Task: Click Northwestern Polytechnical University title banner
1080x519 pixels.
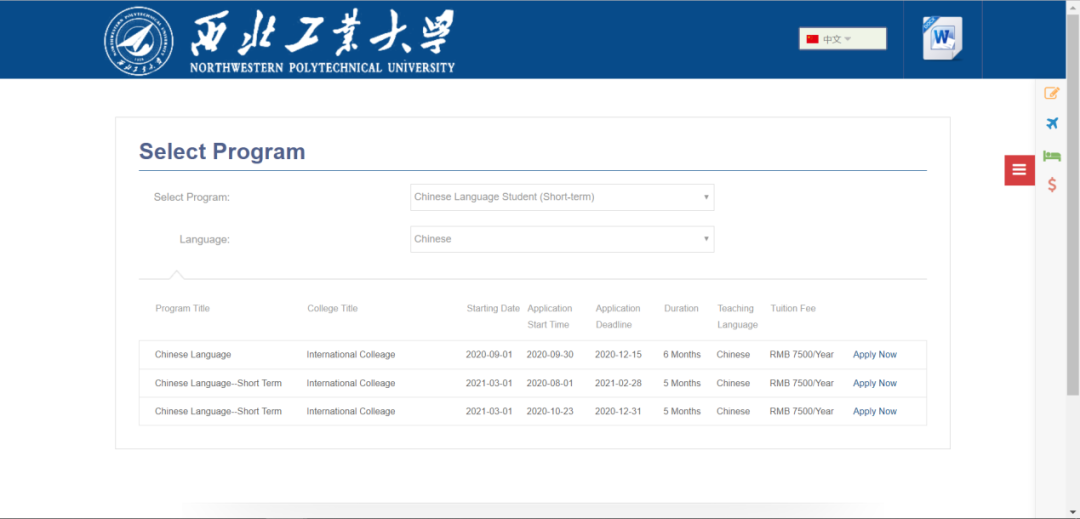Action: click(322, 41)
